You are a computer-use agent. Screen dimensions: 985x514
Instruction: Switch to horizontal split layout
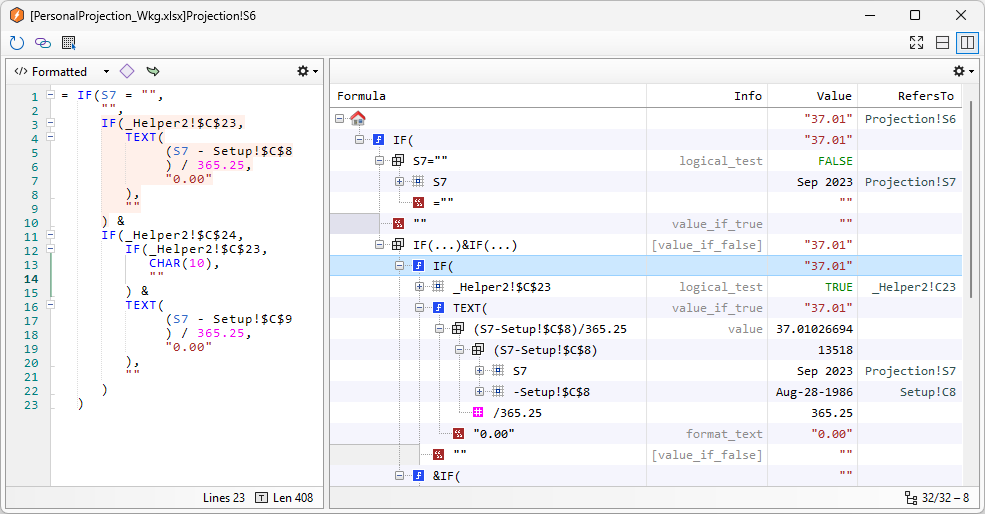click(x=942, y=43)
